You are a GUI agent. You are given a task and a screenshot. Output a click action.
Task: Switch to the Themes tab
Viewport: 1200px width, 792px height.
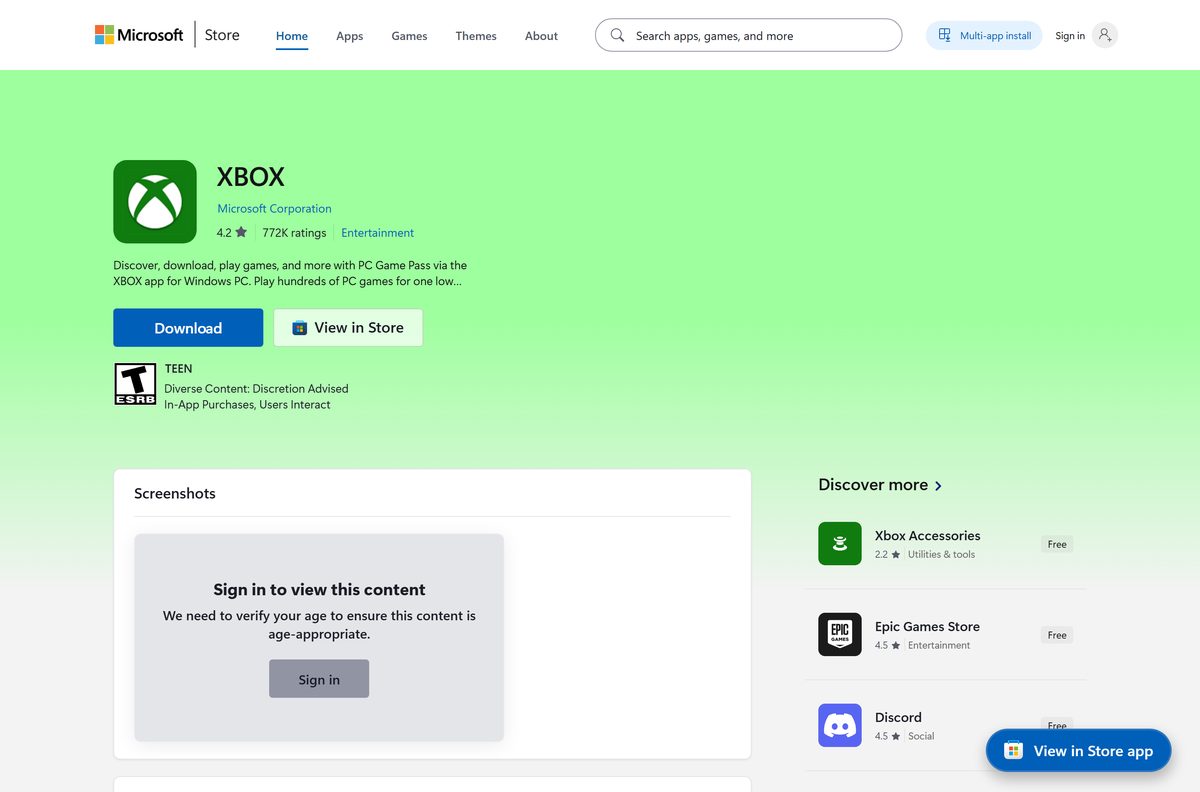[476, 36]
